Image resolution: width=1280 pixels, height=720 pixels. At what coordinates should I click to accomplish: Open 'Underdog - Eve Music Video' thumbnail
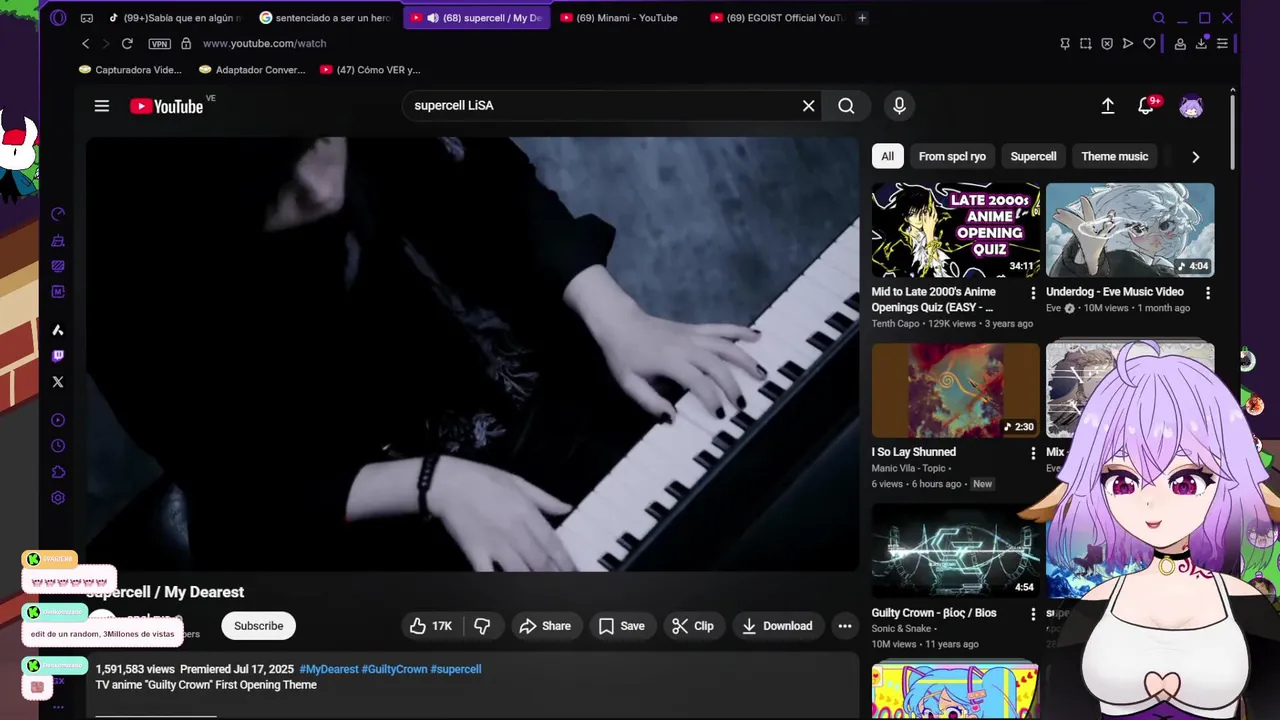[x=1130, y=230]
